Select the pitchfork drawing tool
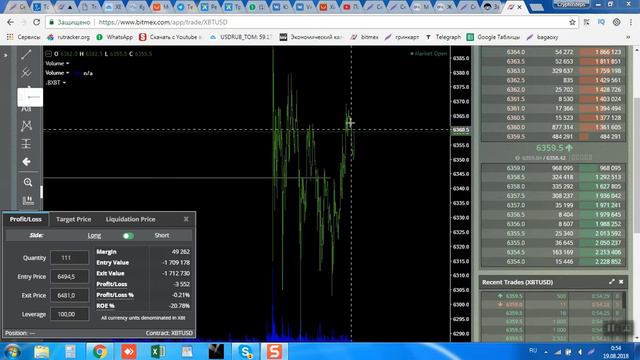Image resolution: width=640 pixels, height=360 pixels. [26, 72]
